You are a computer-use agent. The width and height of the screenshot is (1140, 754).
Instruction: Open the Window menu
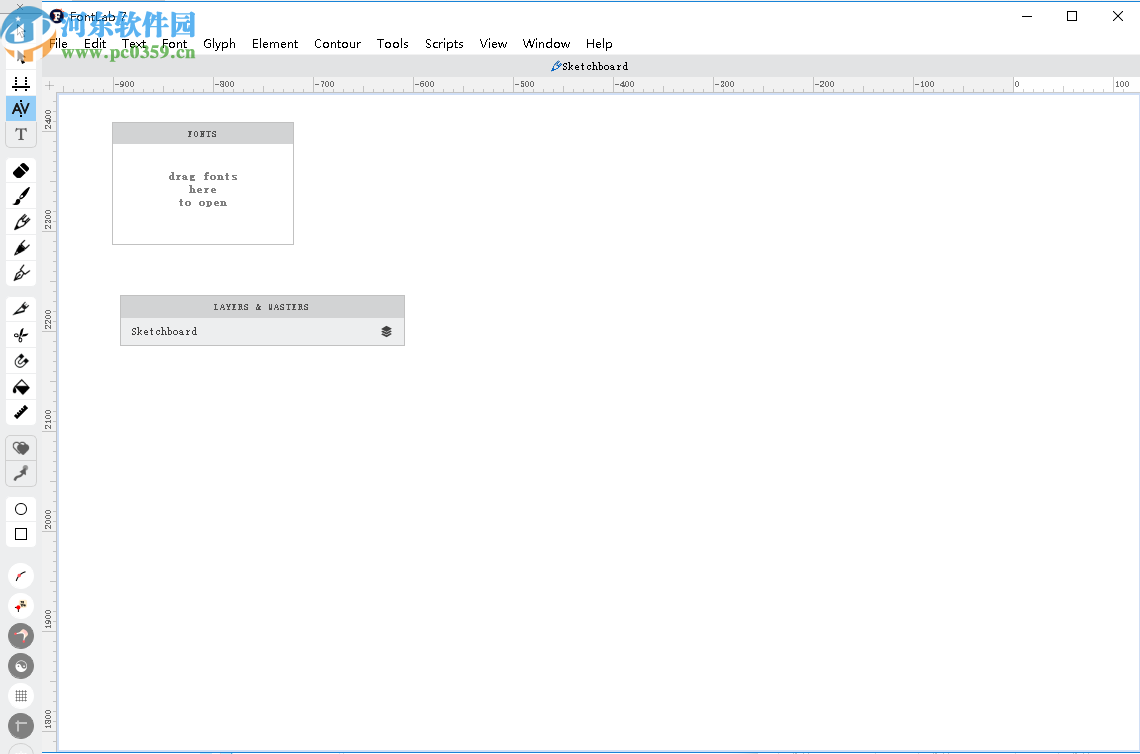click(x=546, y=44)
